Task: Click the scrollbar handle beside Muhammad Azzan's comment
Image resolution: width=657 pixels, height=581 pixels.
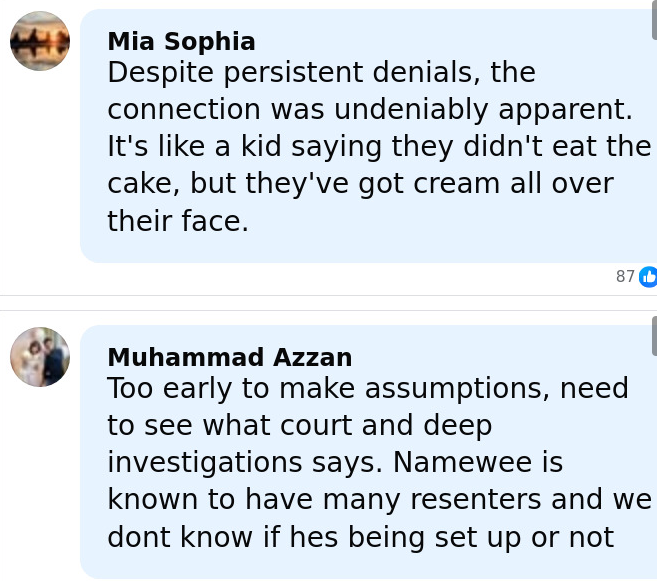Action: 654,334
